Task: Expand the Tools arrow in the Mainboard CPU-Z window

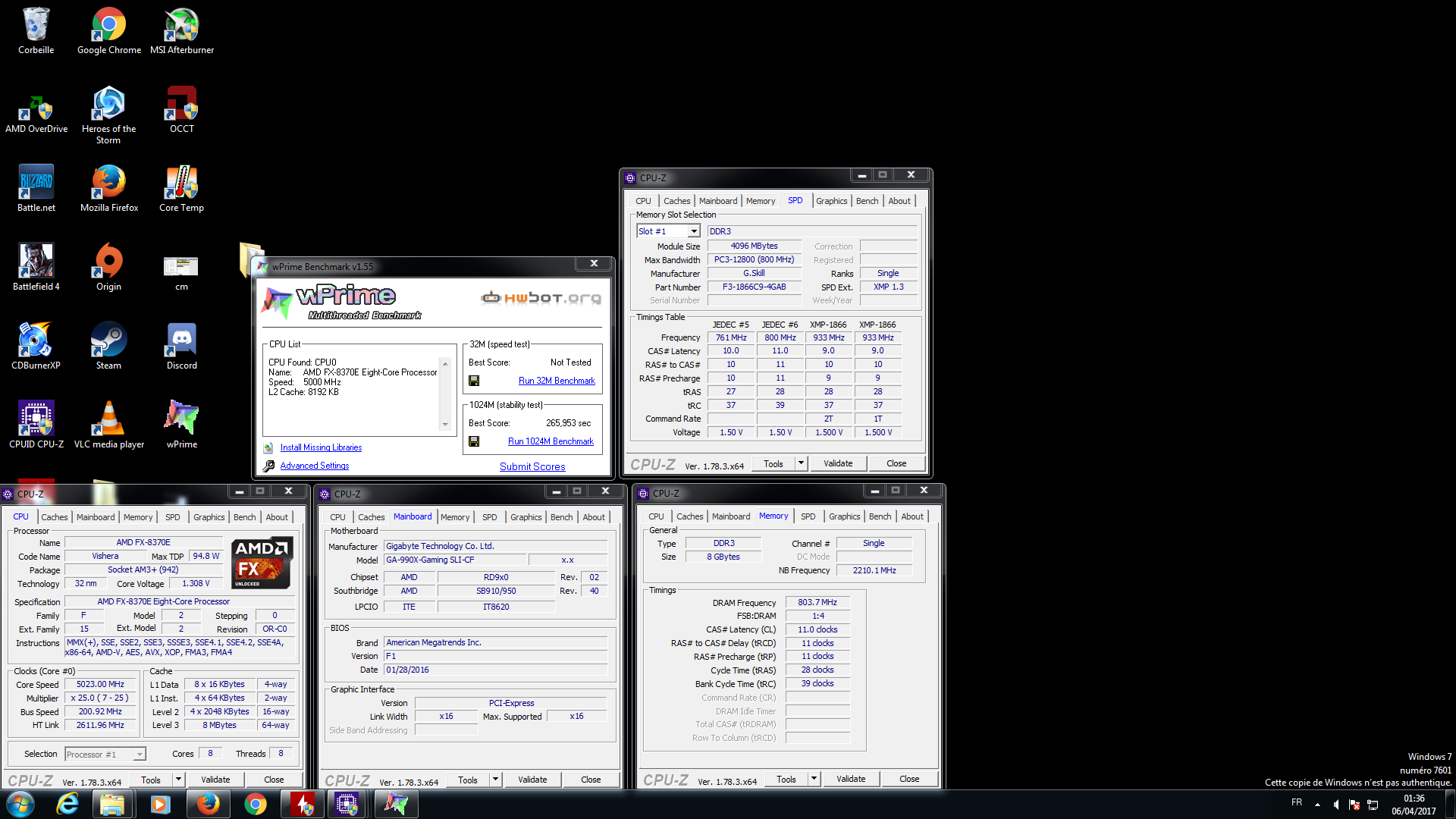Action: tap(495, 780)
